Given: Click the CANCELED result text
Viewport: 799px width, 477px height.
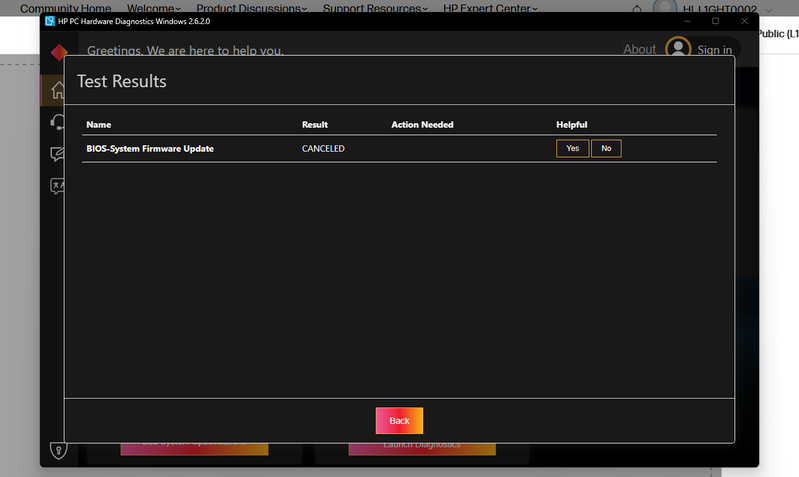Looking at the screenshot, I should click(x=323, y=148).
